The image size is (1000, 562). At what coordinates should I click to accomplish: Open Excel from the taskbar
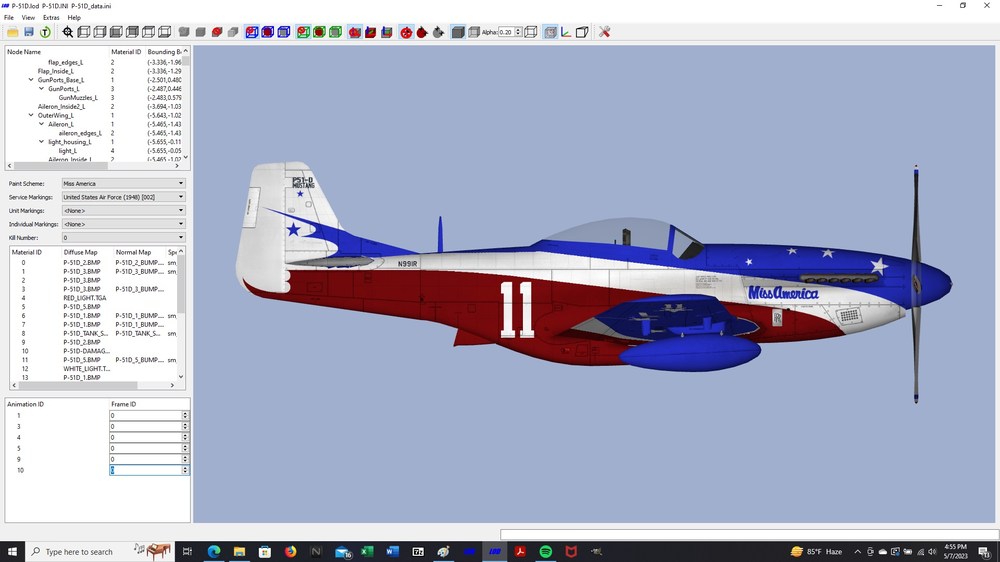coord(367,551)
